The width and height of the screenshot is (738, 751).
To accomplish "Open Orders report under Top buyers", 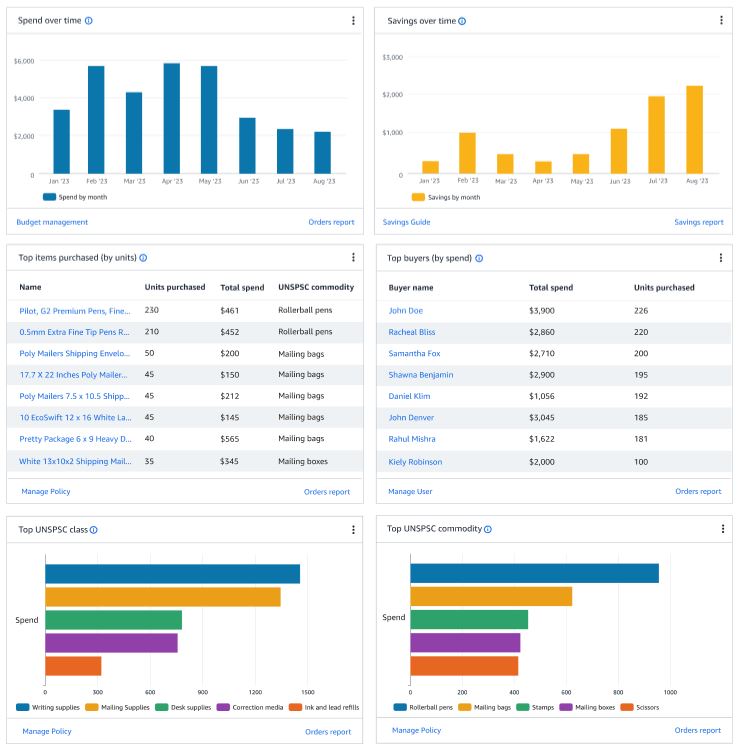I will [x=698, y=491].
